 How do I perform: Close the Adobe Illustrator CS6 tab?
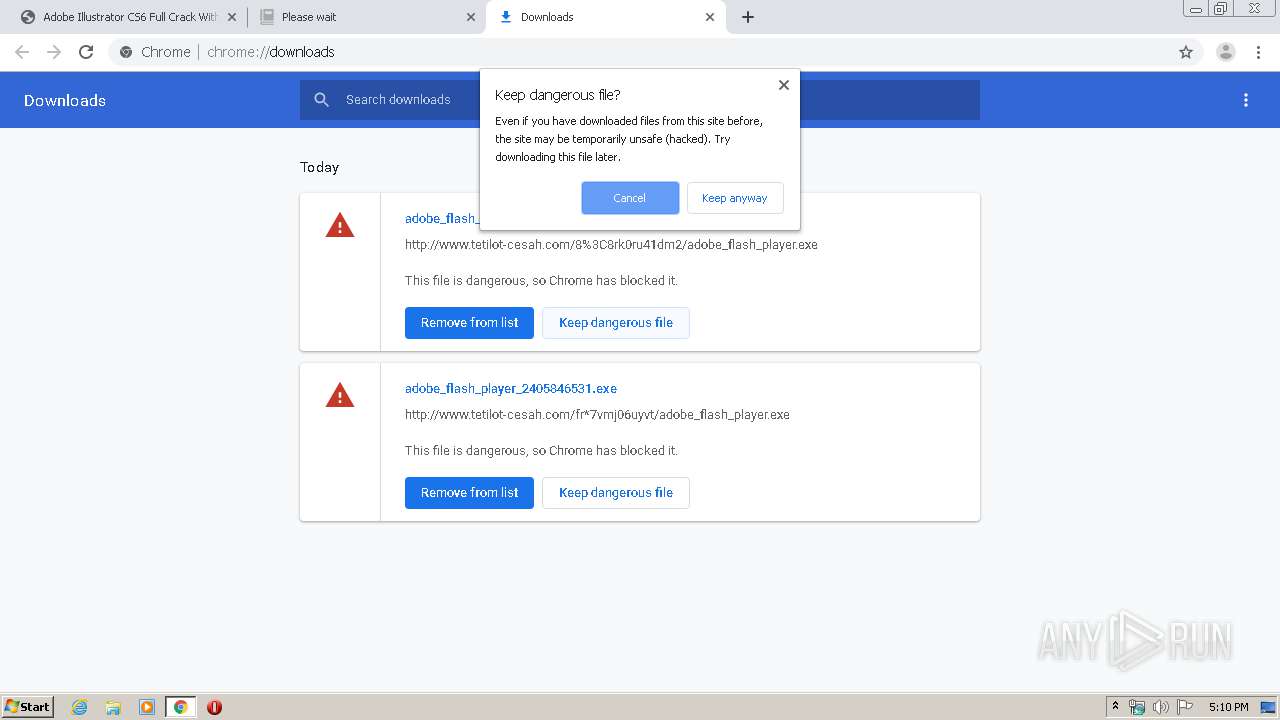point(231,17)
